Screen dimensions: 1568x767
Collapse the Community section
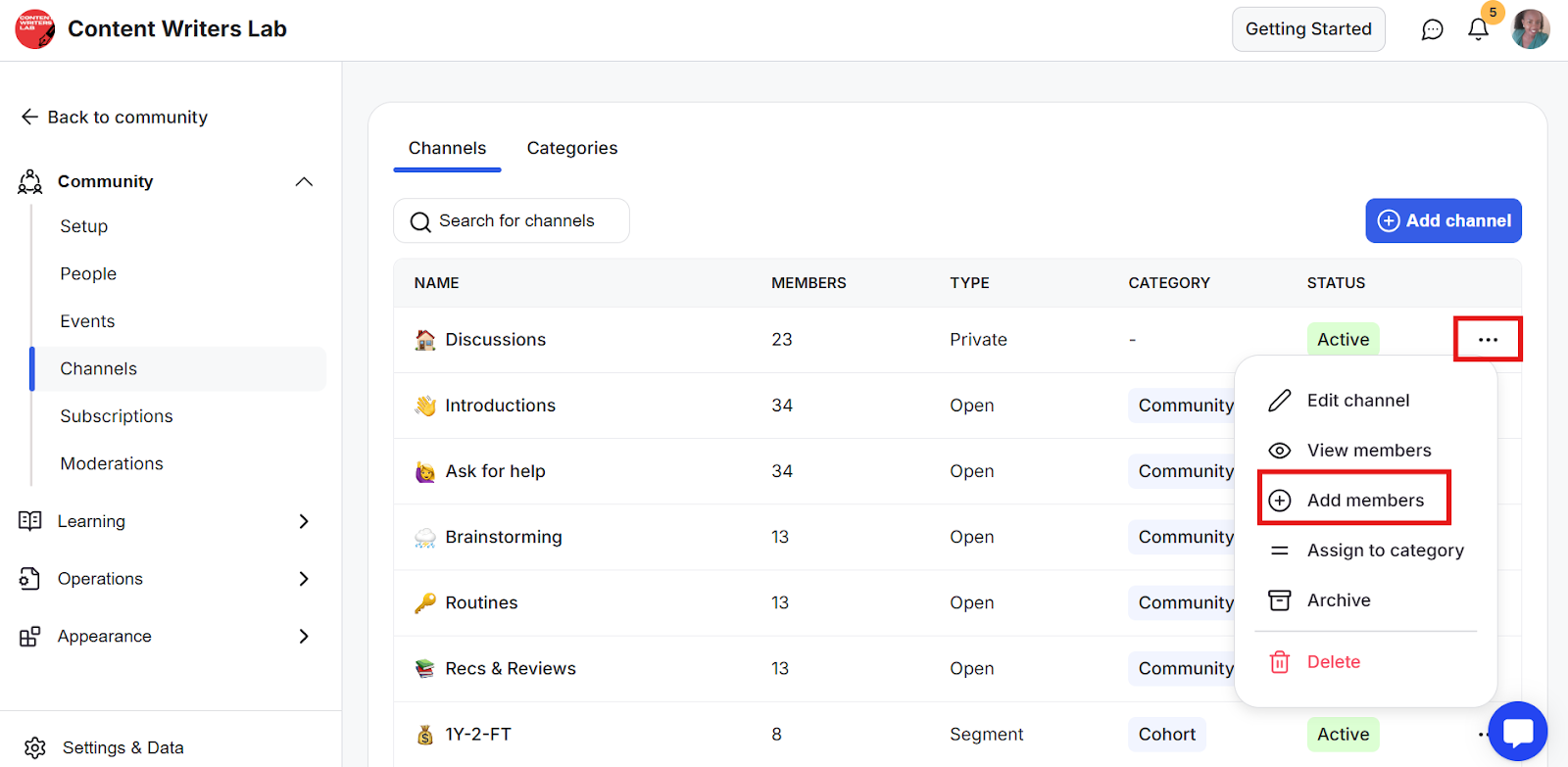pyautogui.click(x=304, y=182)
